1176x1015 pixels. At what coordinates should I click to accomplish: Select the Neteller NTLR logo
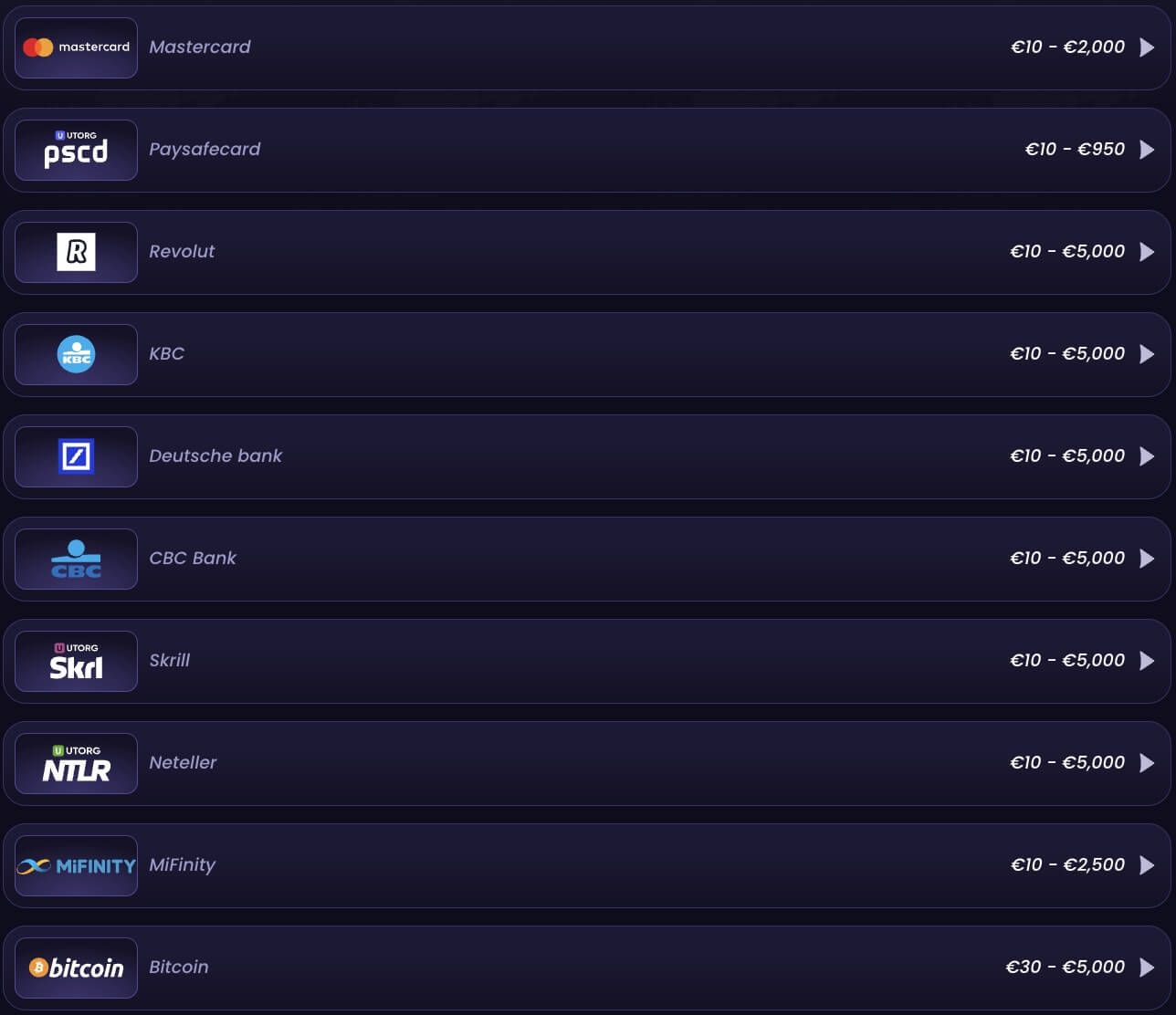76,763
